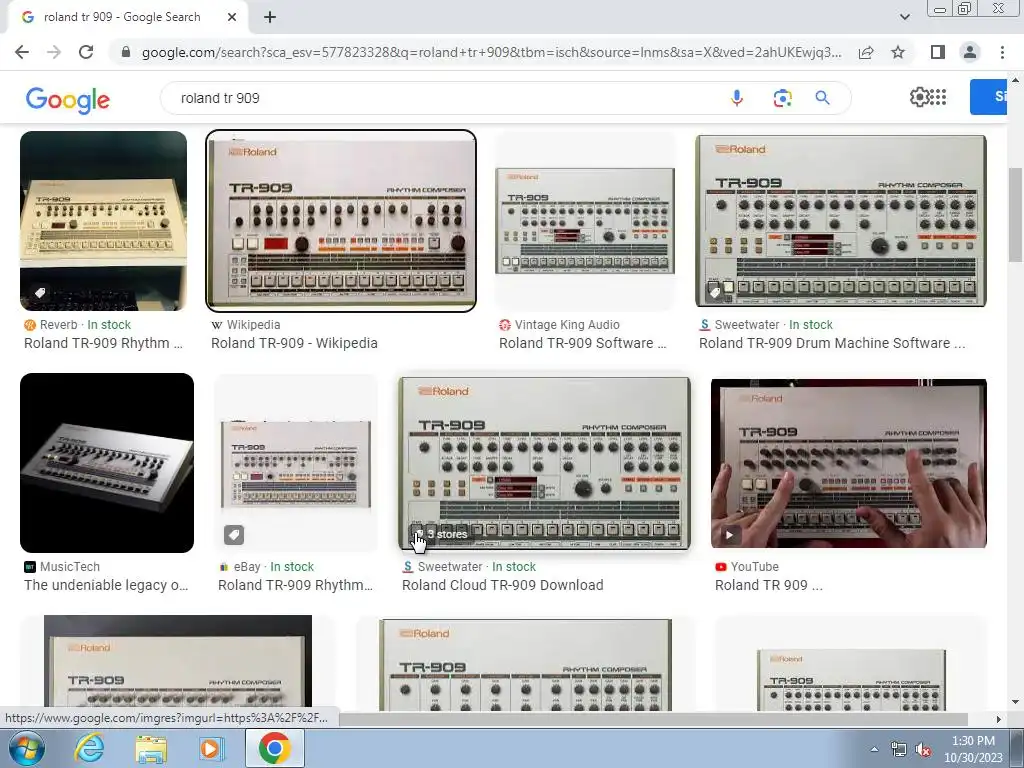Reload the current page
This screenshot has width=1024, height=768.
click(86, 52)
